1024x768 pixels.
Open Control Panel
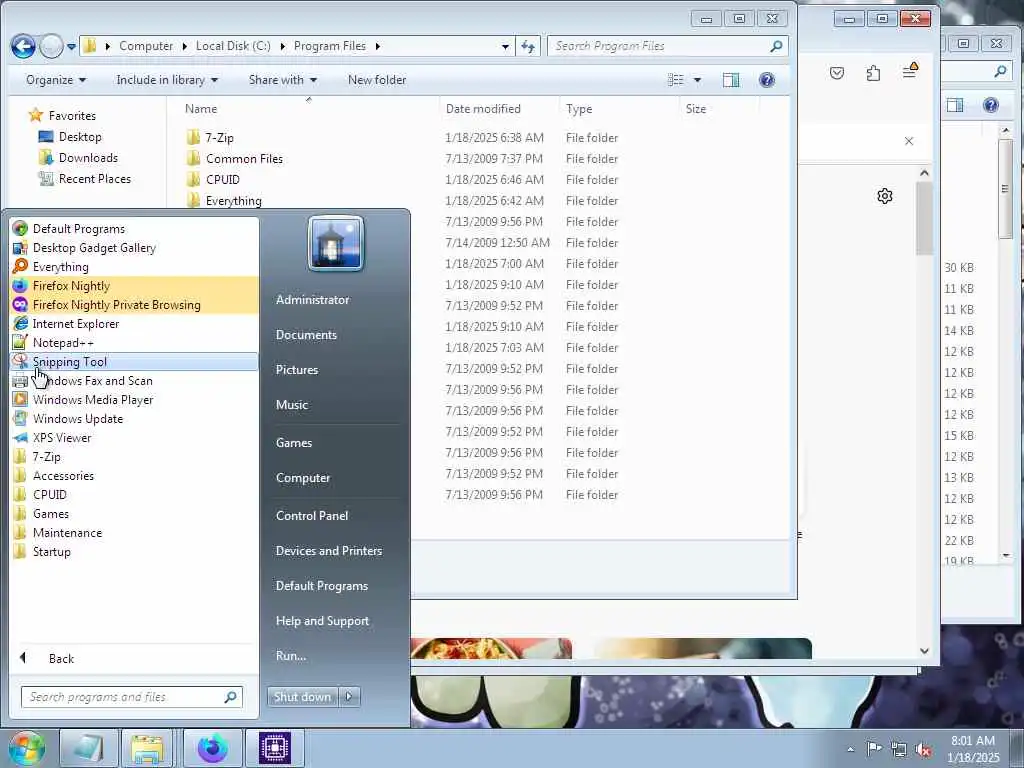pos(312,516)
